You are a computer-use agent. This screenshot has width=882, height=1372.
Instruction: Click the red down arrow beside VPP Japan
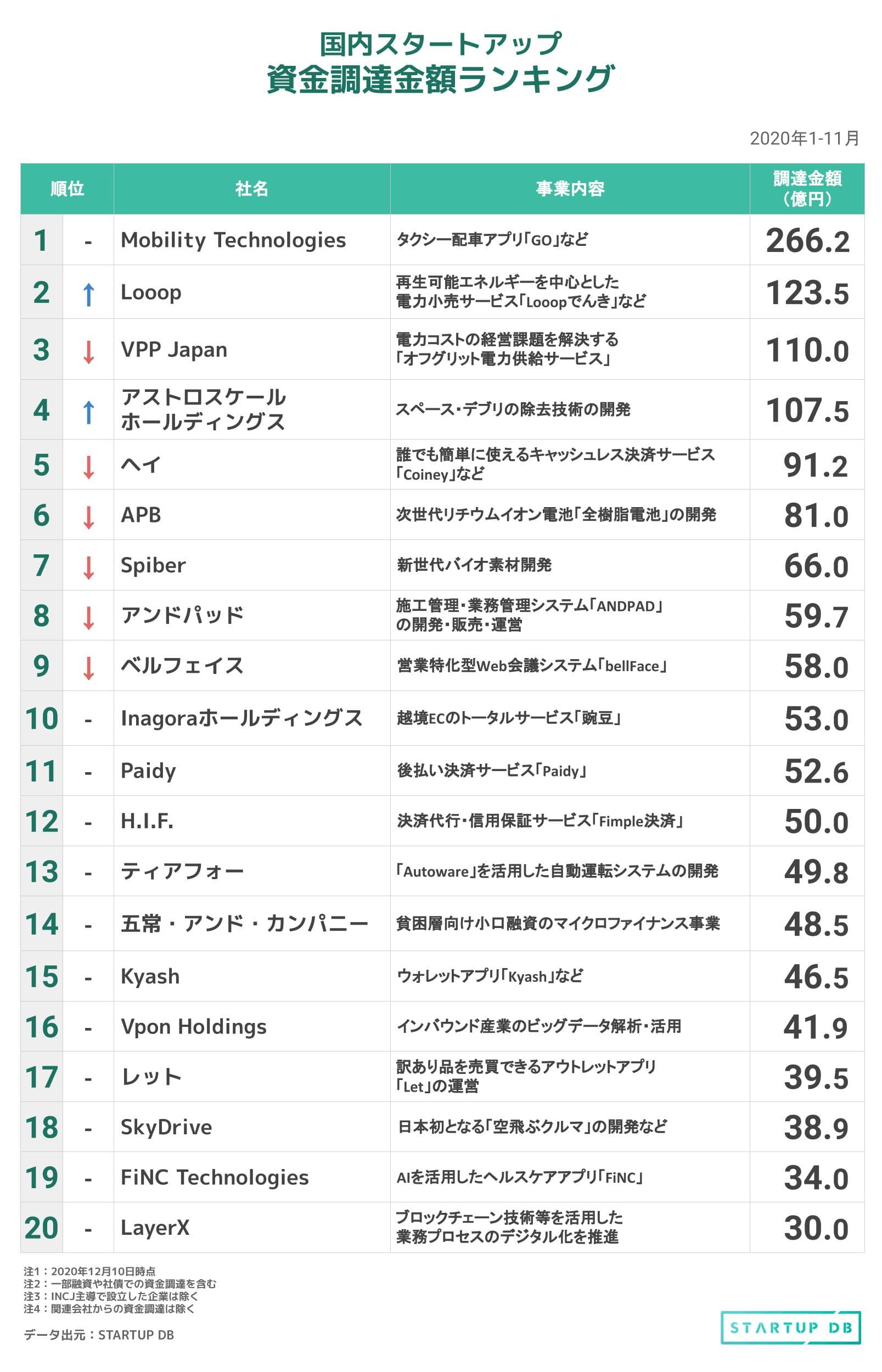(88, 352)
